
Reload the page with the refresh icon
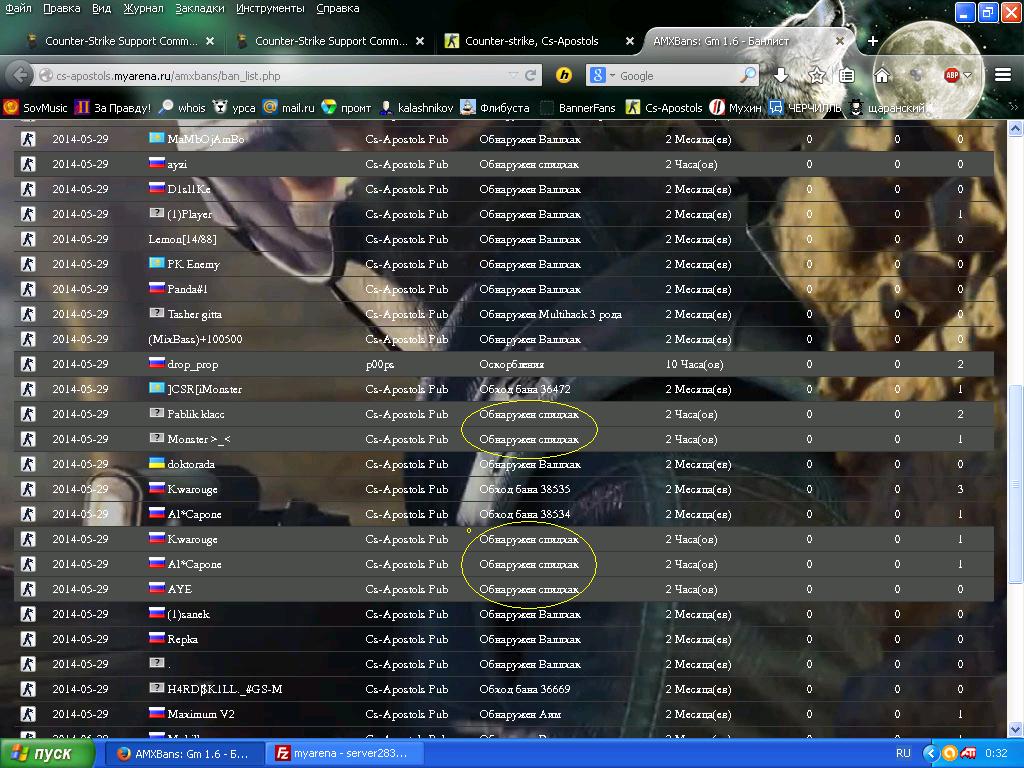(530, 76)
